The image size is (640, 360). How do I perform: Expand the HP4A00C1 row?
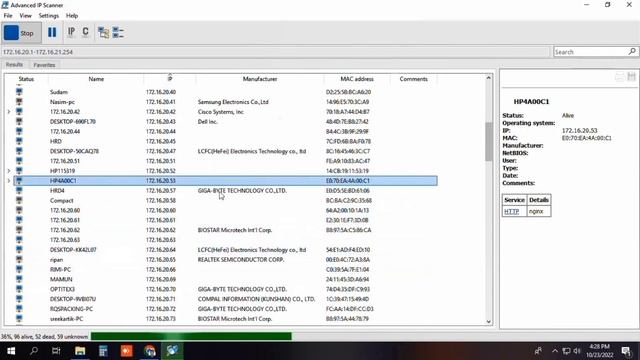(x=9, y=180)
